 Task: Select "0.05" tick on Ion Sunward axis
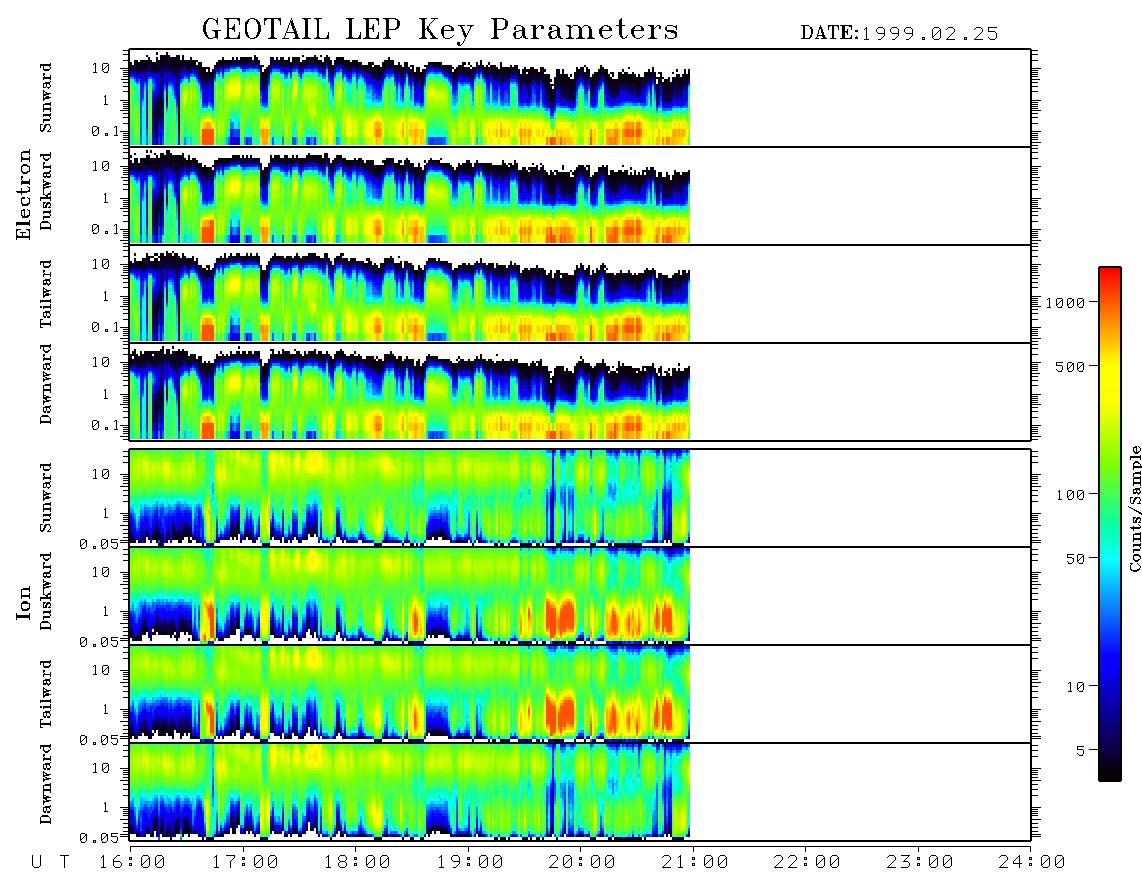[99, 543]
